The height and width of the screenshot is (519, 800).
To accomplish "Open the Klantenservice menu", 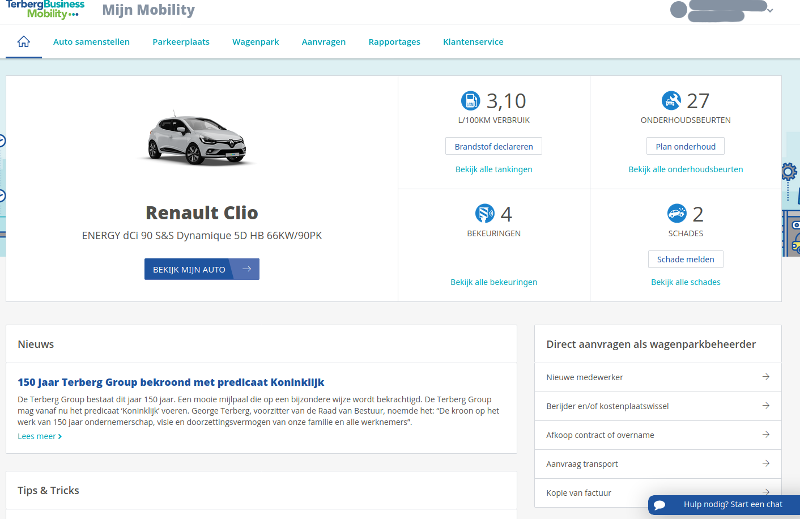I will (x=473, y=42).
